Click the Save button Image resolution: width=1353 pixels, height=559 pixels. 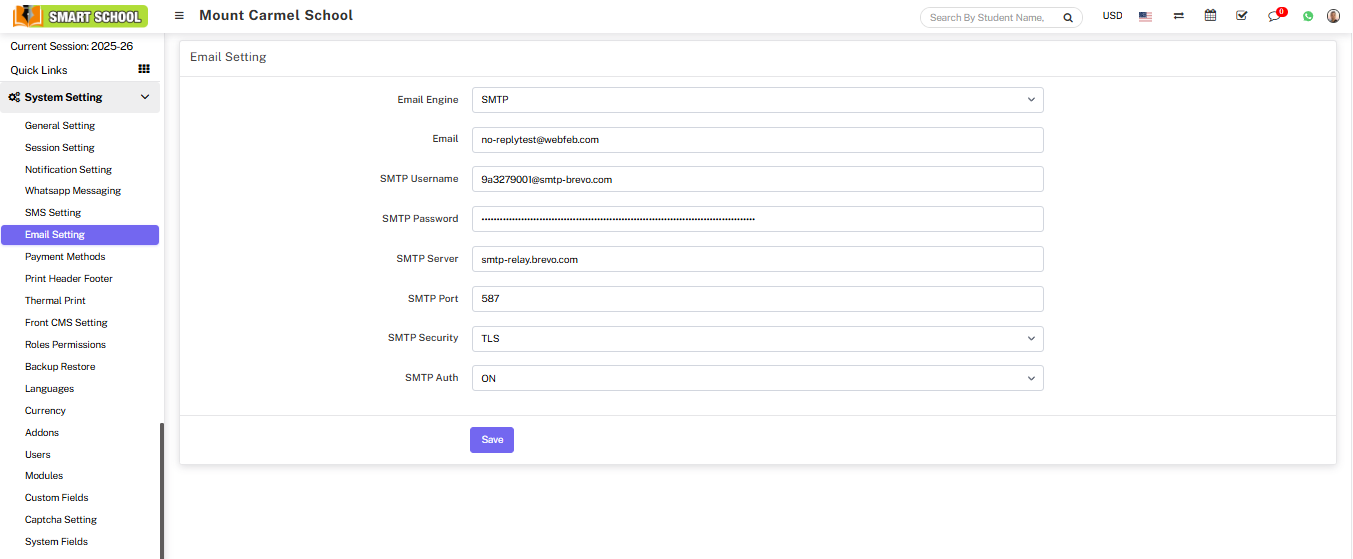492,440
